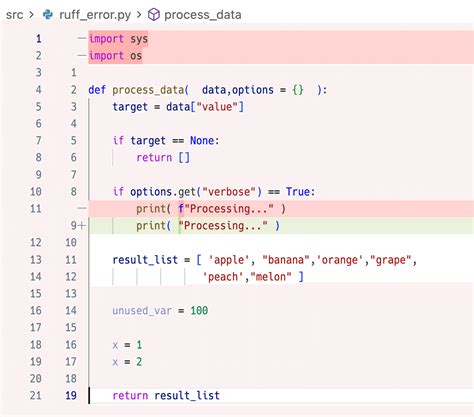
Task: Click the minus marker beside import os
Action: (x=82, y=55)
